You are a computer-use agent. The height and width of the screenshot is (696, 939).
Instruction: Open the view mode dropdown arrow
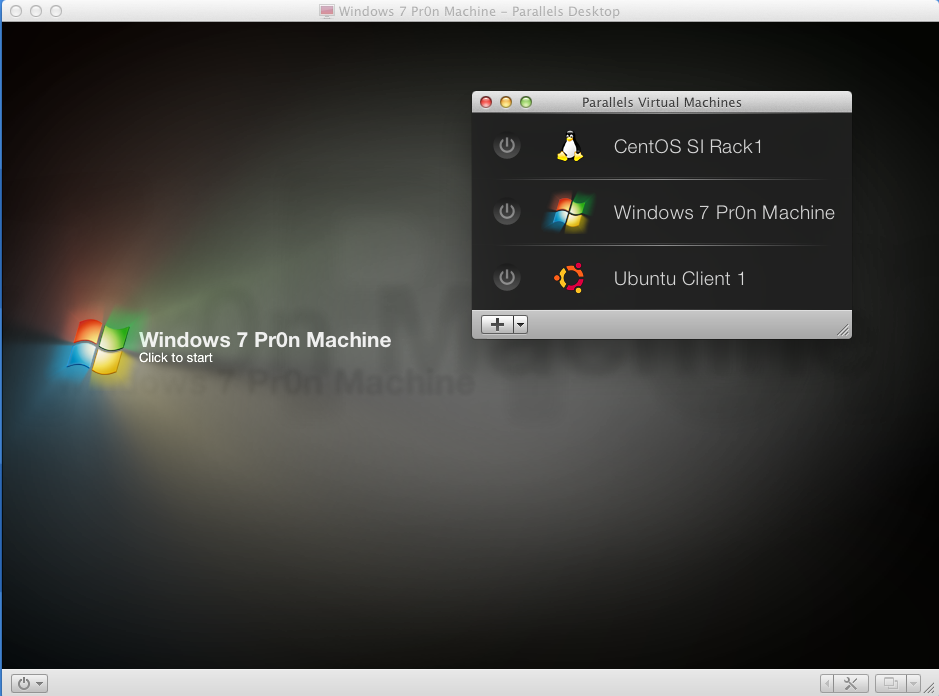coord(913,683)
